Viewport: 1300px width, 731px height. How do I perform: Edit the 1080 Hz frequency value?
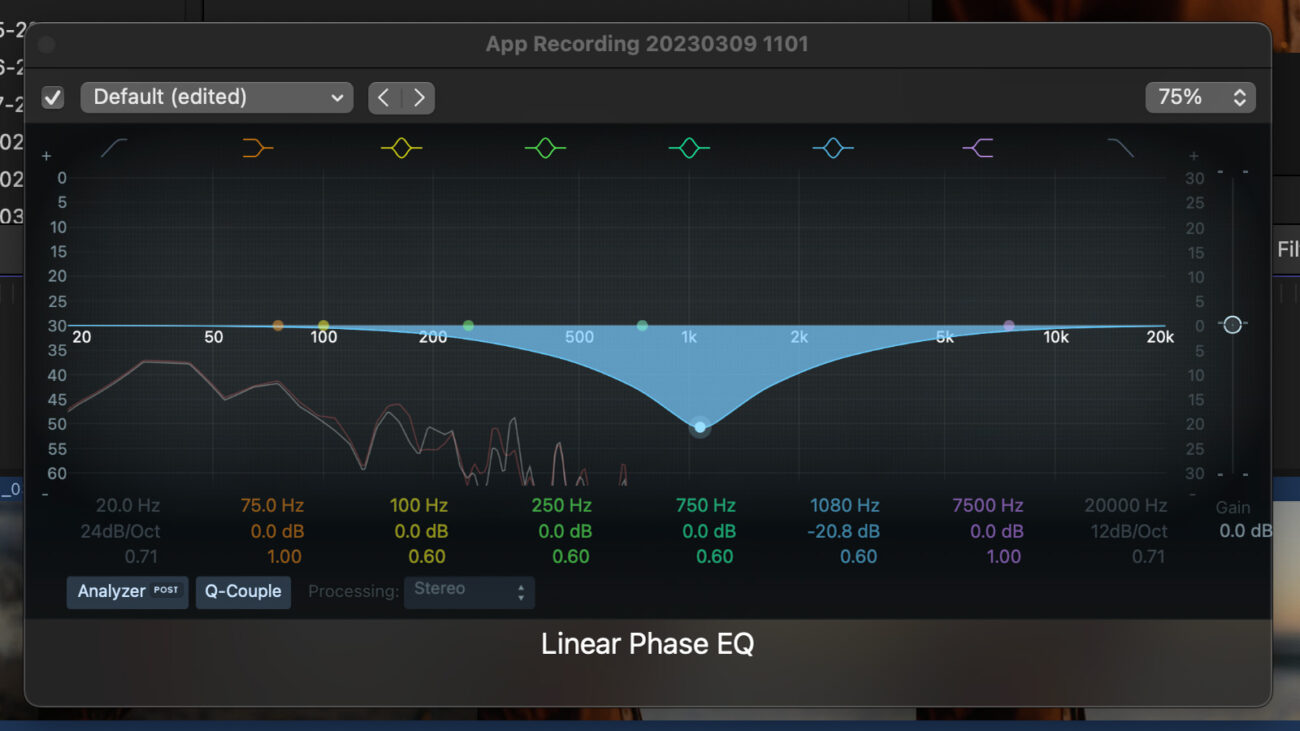tap(844, 505)
